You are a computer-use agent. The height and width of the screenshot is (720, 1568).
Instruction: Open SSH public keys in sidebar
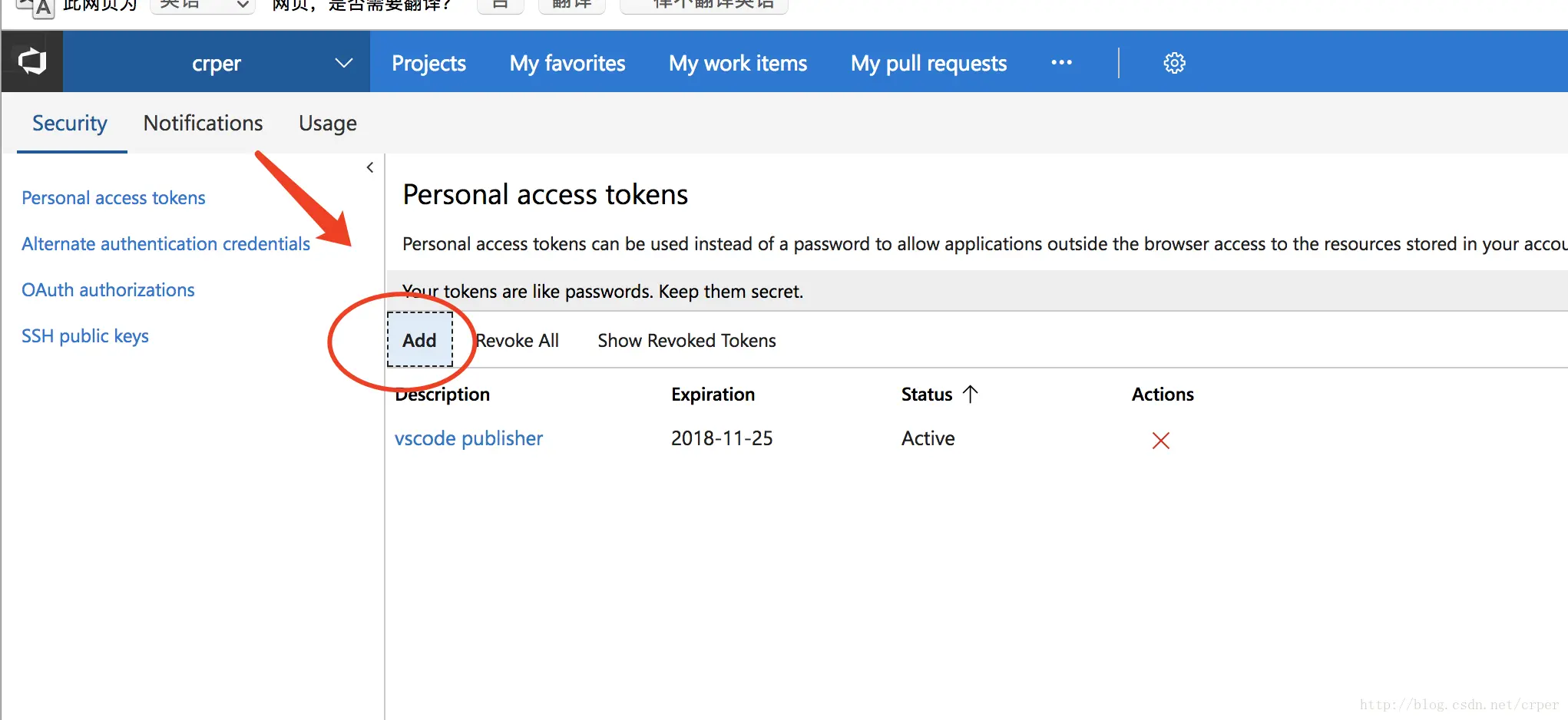click(85, 336)
